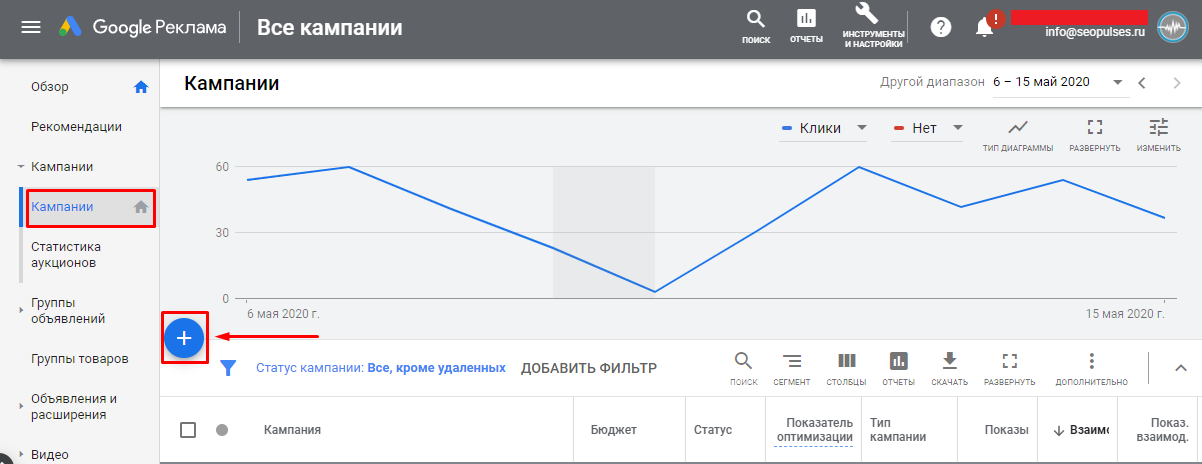1202x464 pixels.
Task: Expand chart with Развернуть icon above graph
Action: [x=1094, y=135]
